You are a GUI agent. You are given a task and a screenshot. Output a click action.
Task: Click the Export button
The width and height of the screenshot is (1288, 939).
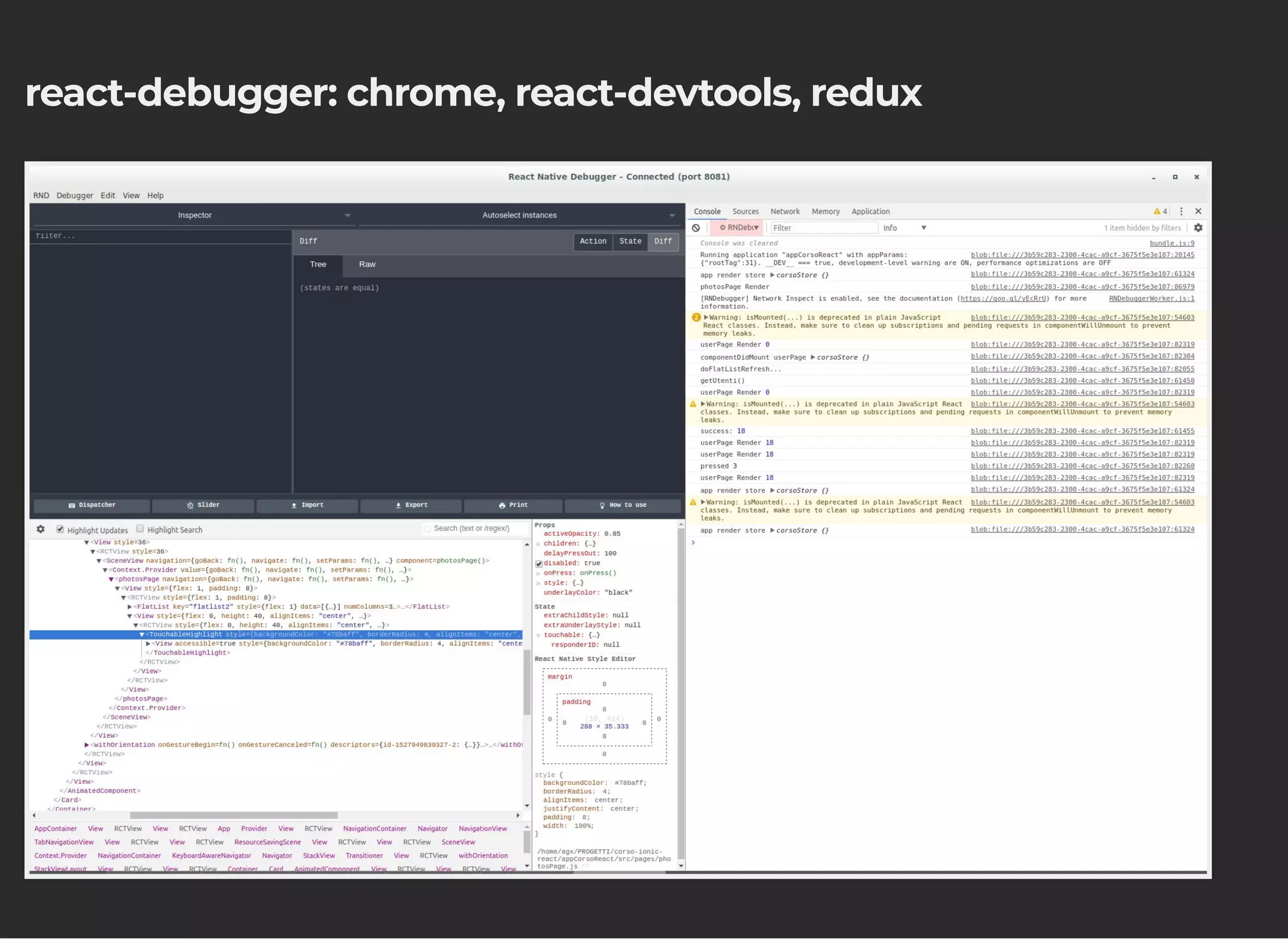click(411, 505)
